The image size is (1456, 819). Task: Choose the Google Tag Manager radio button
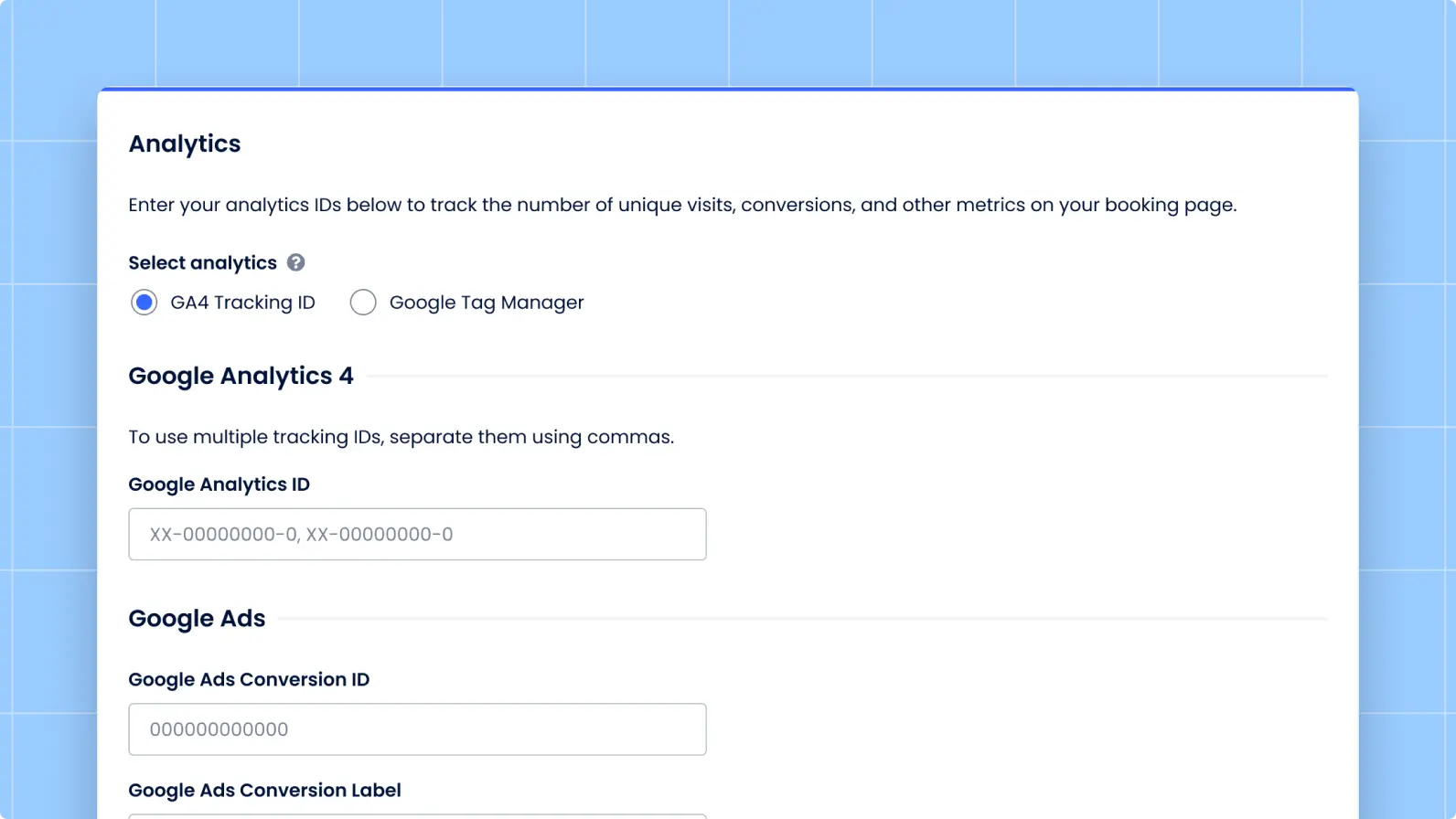(363, 303)
